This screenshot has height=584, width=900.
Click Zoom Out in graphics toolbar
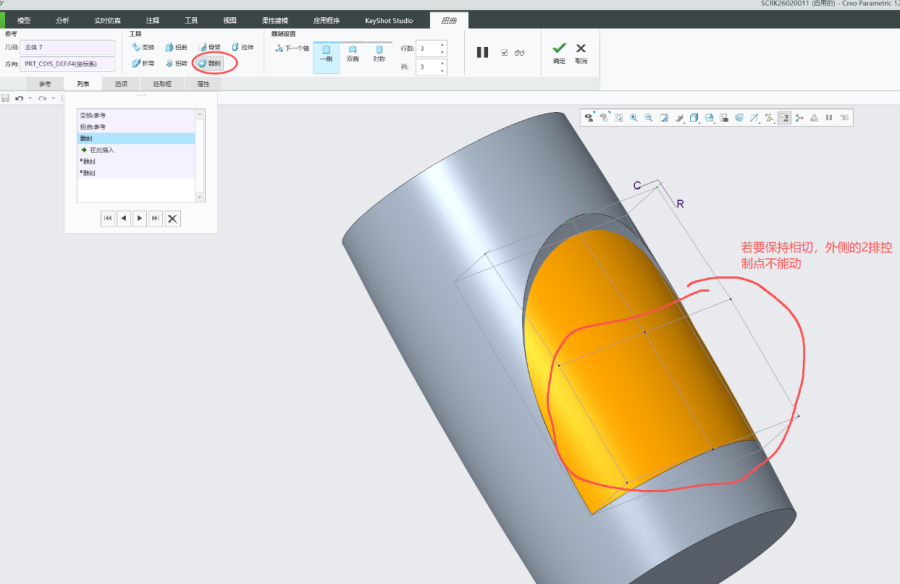(x=649, y=118)
